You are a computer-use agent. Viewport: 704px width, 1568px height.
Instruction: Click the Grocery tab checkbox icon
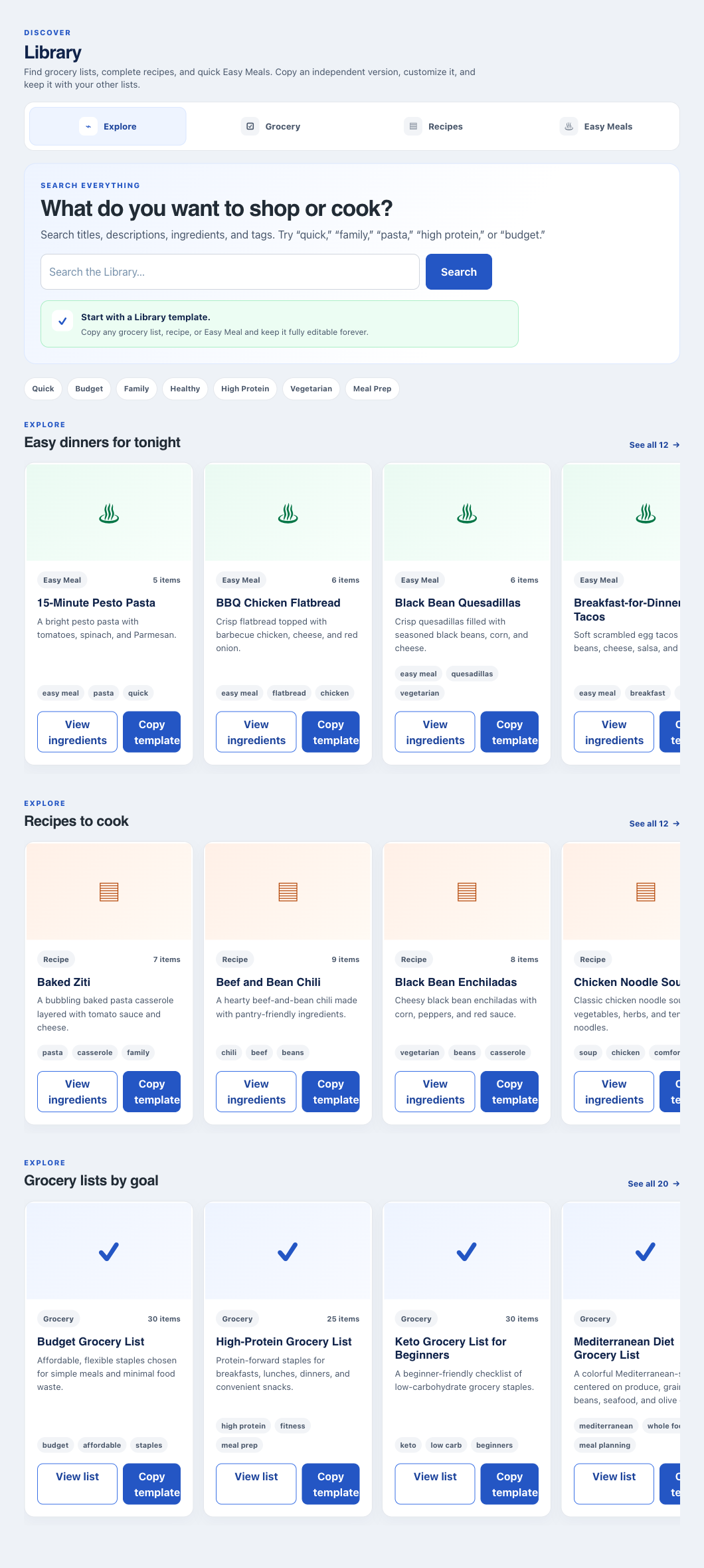(x=250, y=126)
